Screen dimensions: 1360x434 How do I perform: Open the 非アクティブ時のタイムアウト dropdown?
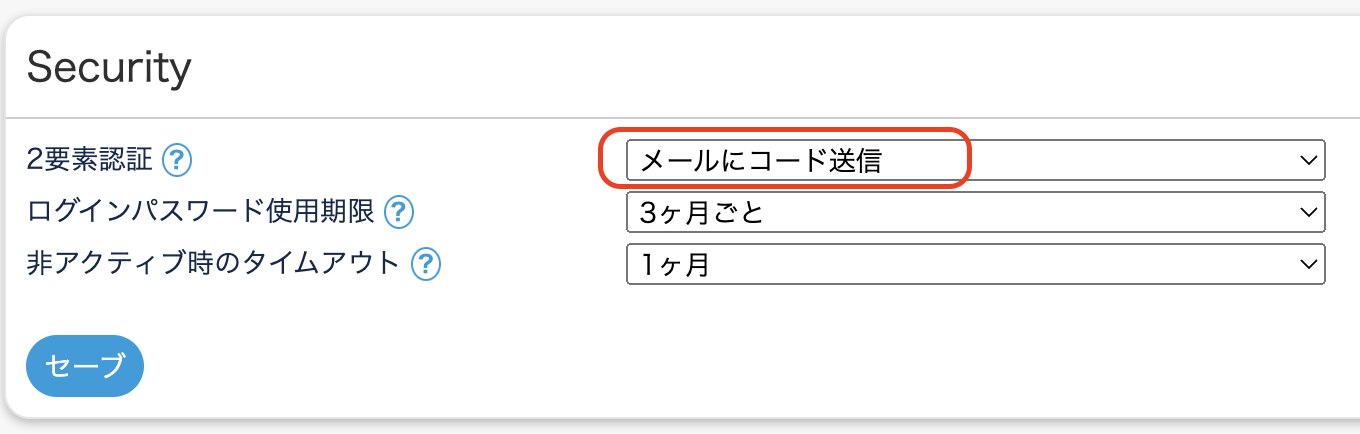pos(975,264)
